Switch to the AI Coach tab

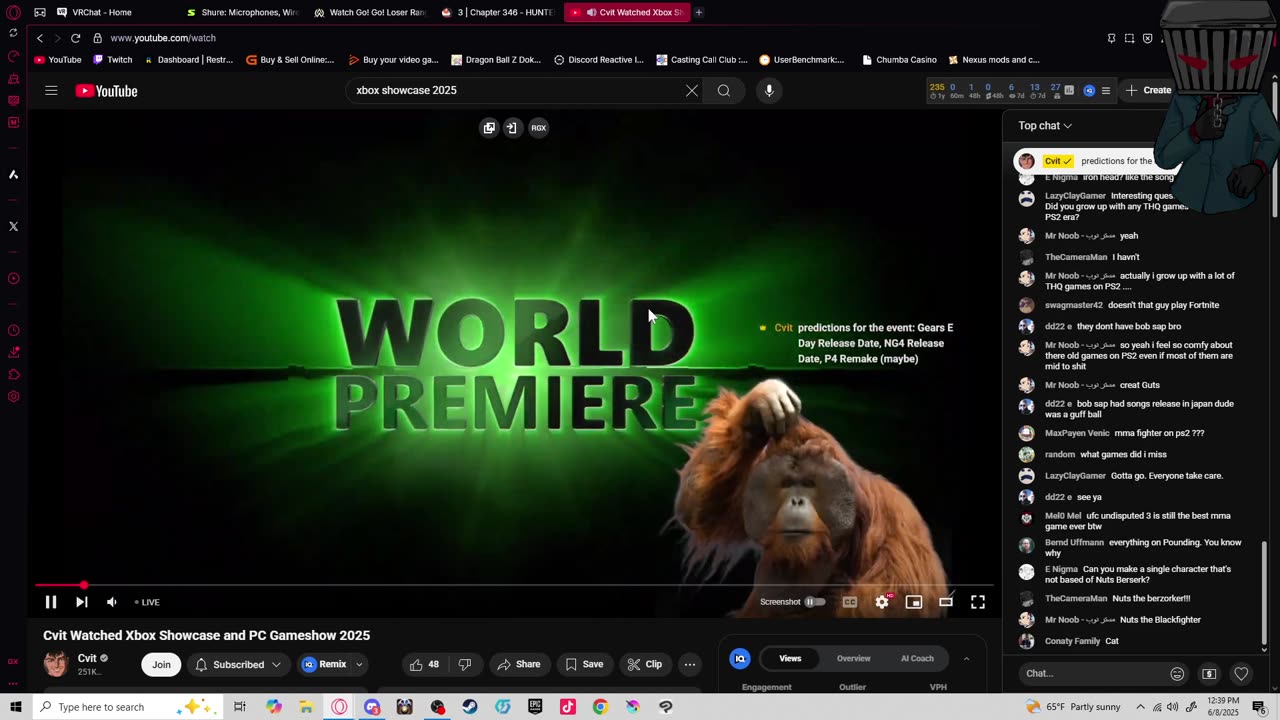(917, 659)
